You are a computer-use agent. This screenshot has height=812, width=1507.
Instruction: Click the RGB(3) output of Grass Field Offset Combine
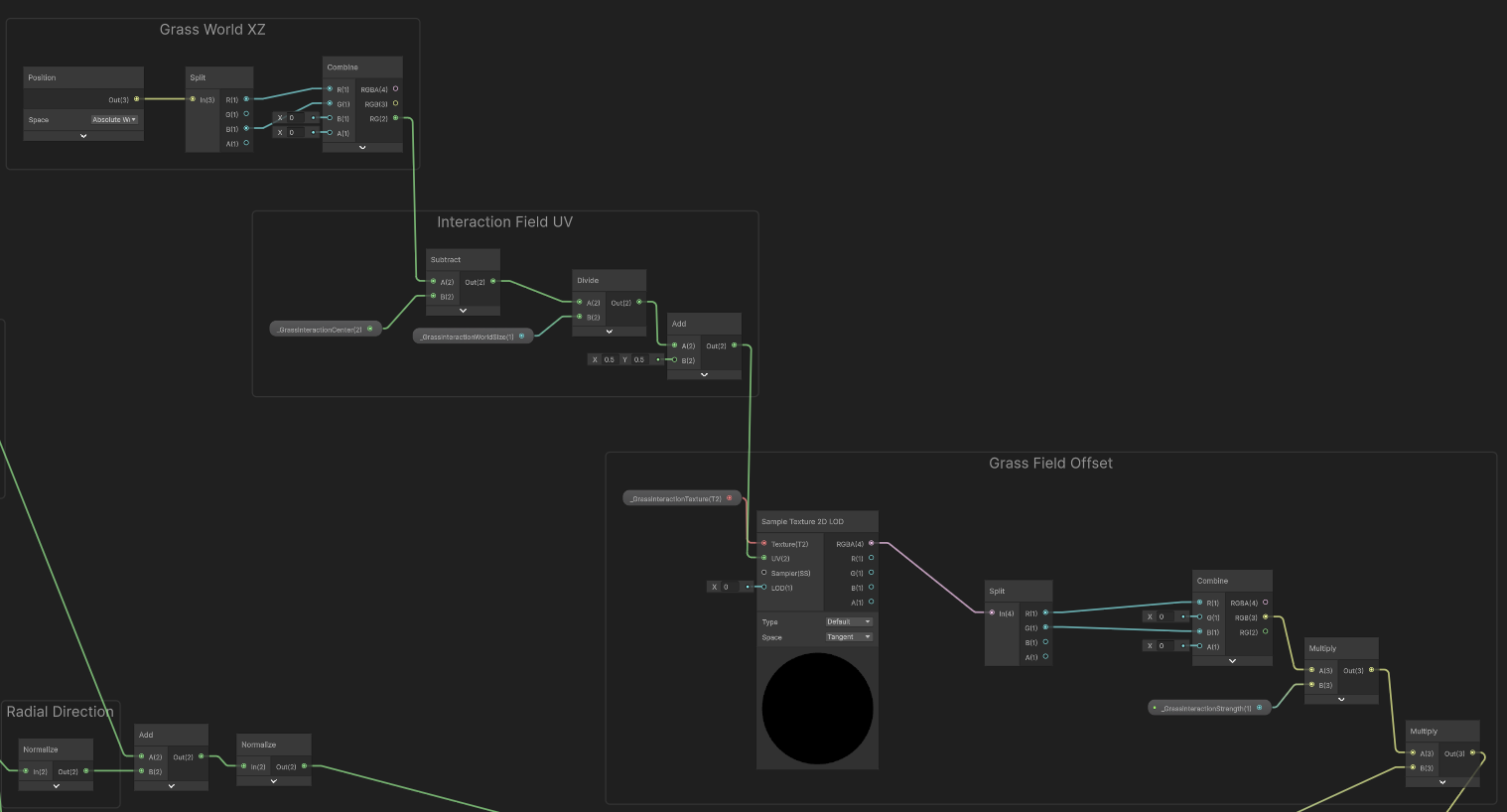coord(1265,617)
